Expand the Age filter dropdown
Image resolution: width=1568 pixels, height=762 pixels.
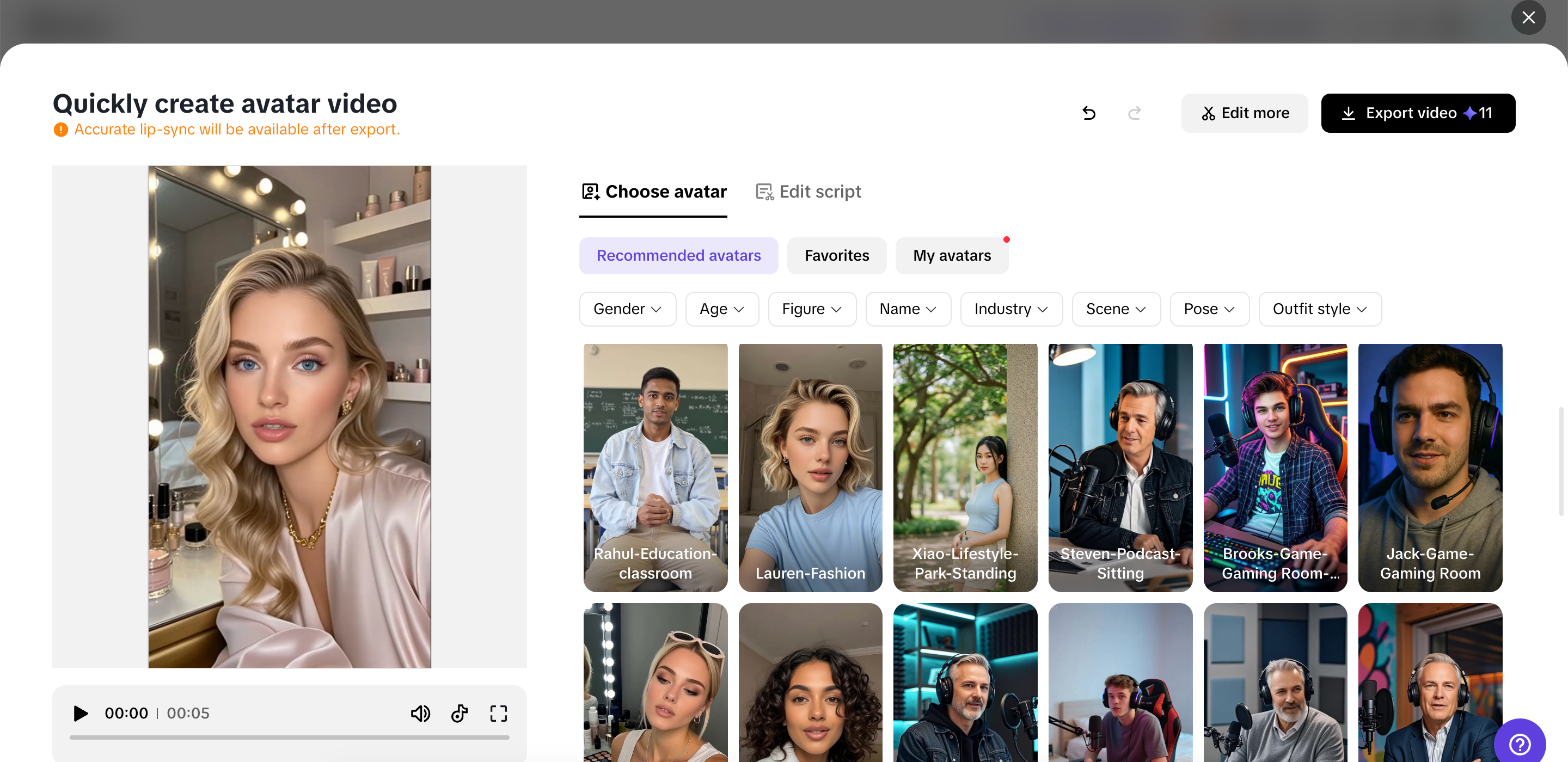coord(721,309)
